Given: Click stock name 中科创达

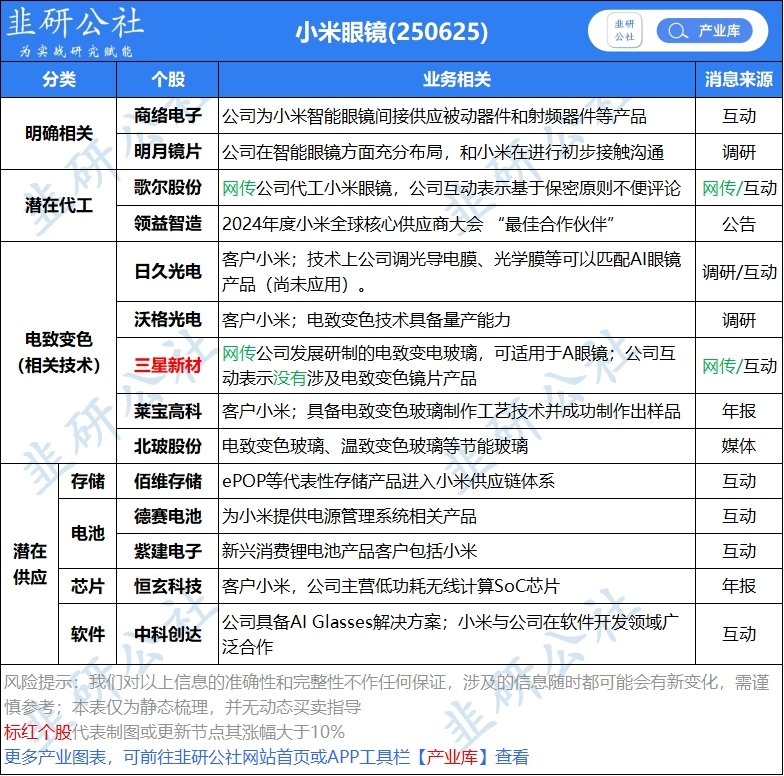Looking at the screenshot, I should click(x=168, y=634).
